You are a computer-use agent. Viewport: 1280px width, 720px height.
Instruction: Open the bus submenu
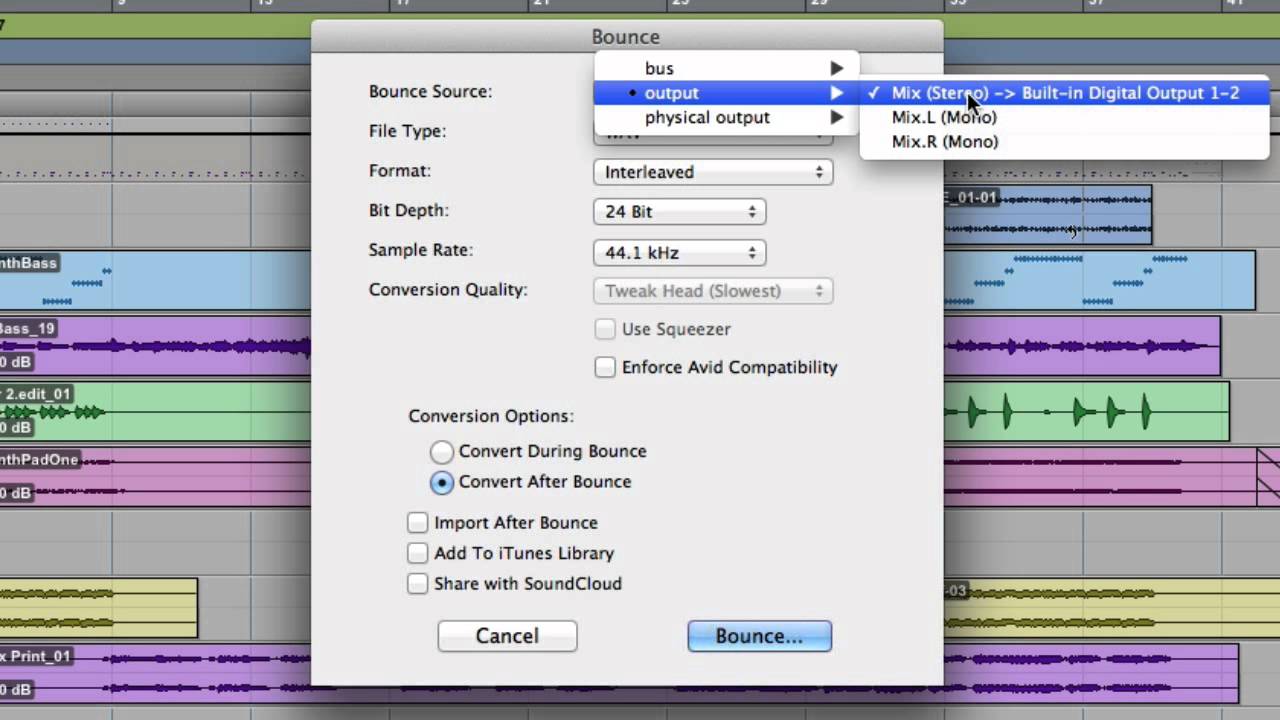click(x=726, y=68)
